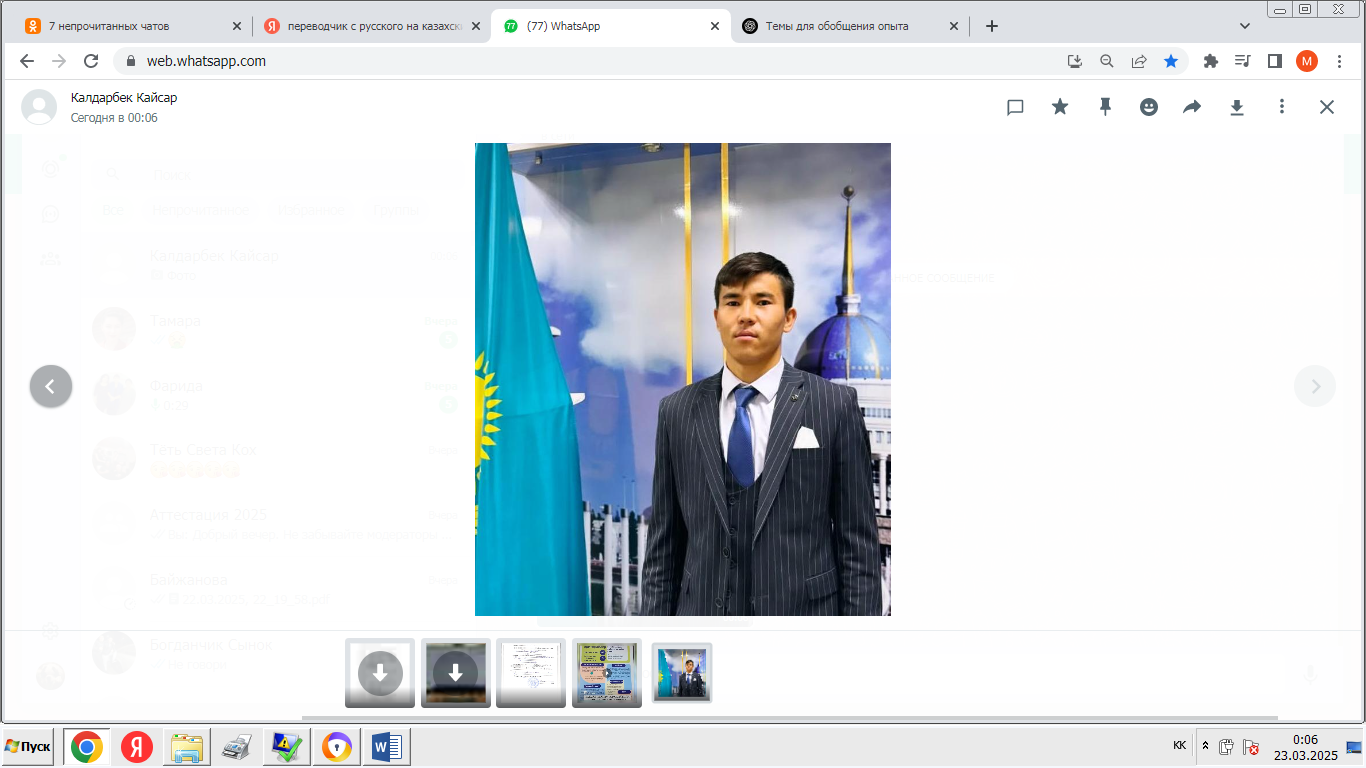
Task: Open checkmark monitor app in taskbar
Action: click(287, 747)
